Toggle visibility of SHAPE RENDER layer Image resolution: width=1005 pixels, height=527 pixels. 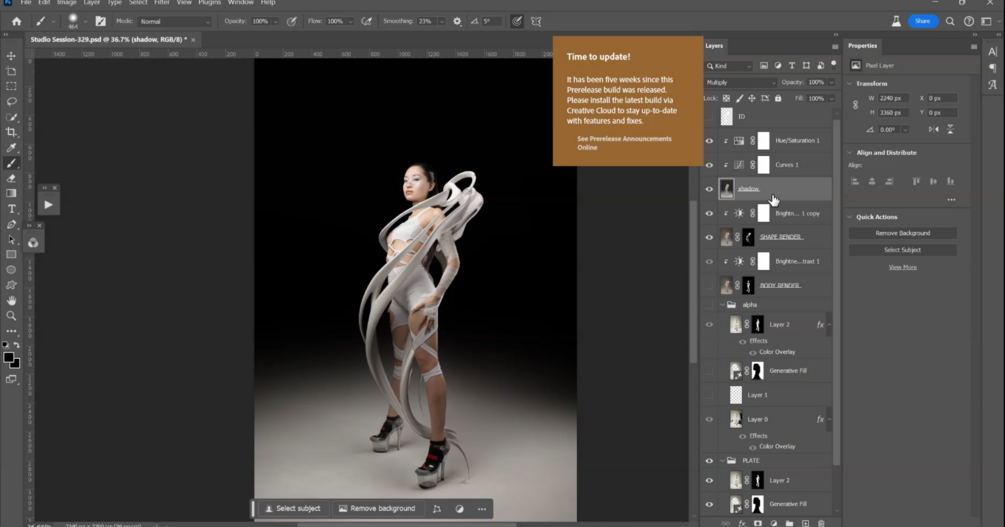coord(709,237)
